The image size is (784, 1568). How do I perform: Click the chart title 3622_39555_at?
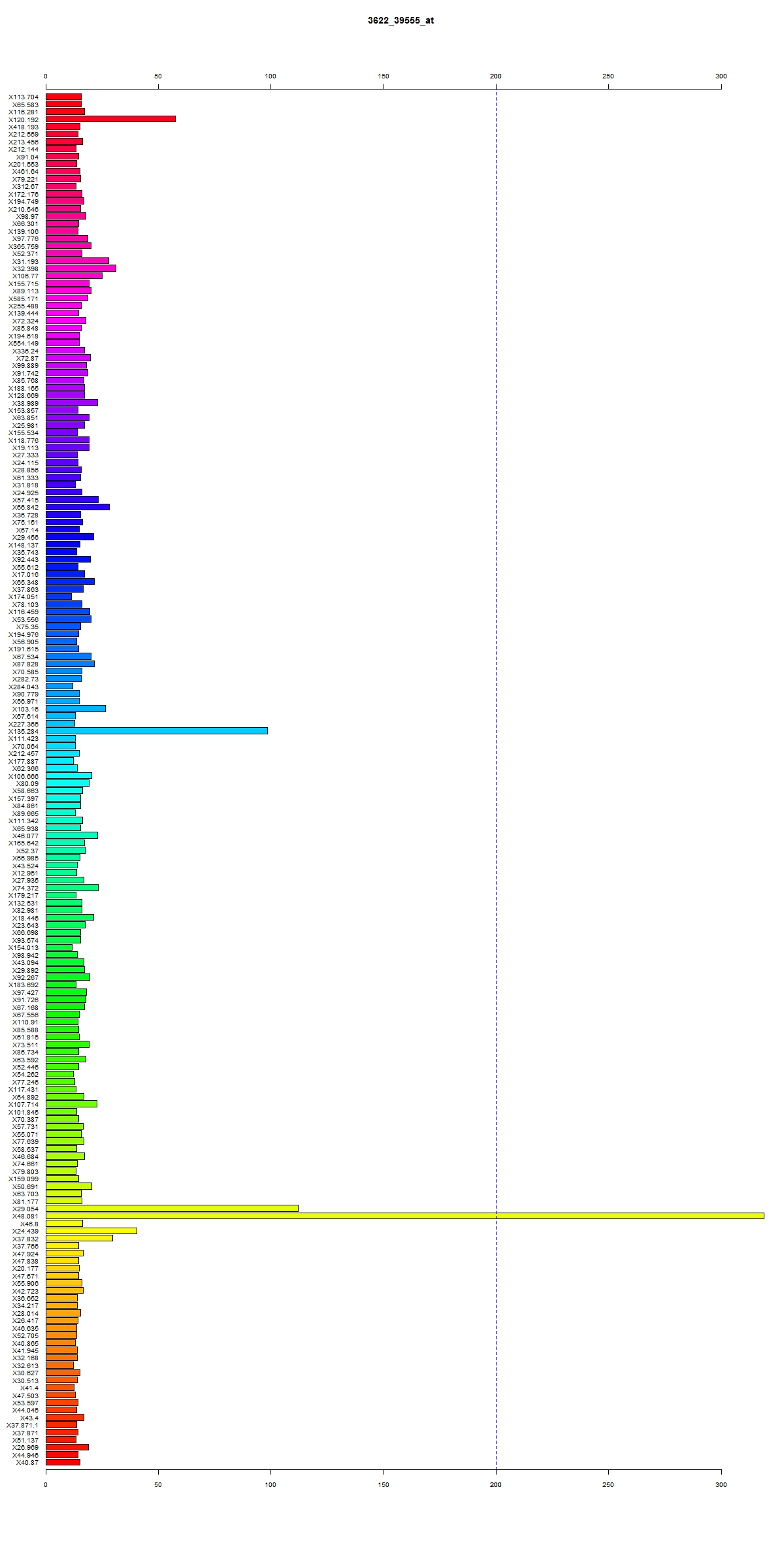click(x=400, y=20)
